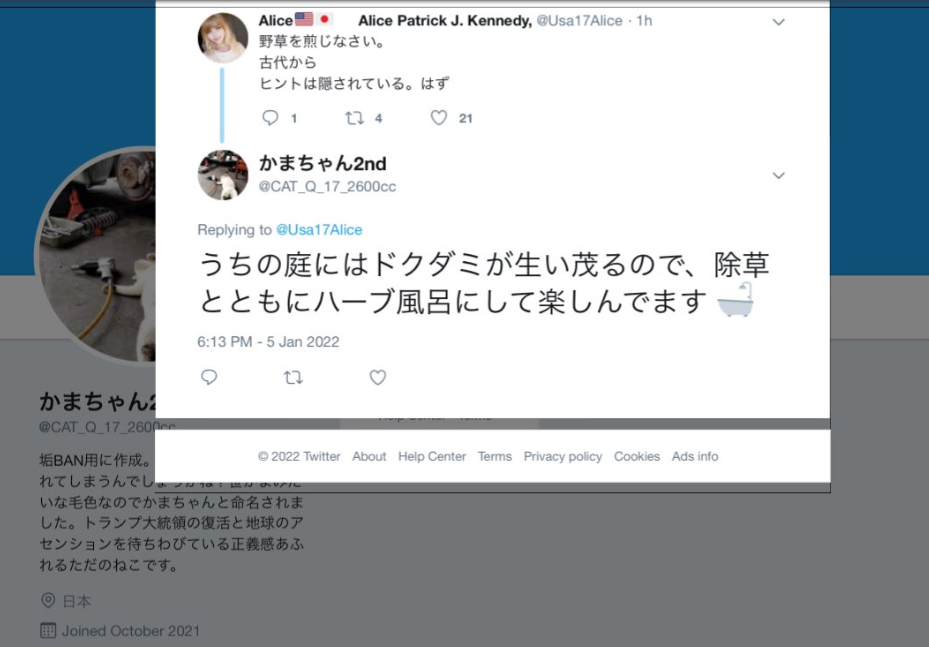Open the Cookies footer link
The image size is (929, 647).
click(x=637, y=457)
